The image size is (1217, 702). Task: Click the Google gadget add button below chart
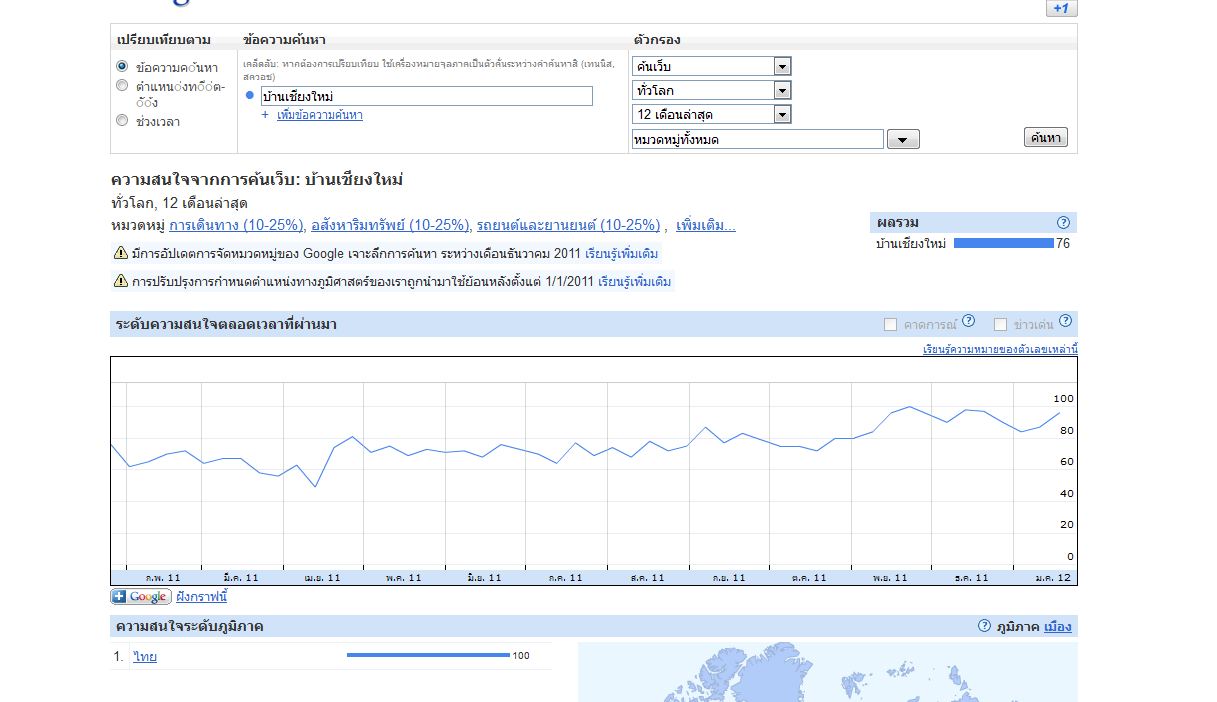tap(141, 597)
